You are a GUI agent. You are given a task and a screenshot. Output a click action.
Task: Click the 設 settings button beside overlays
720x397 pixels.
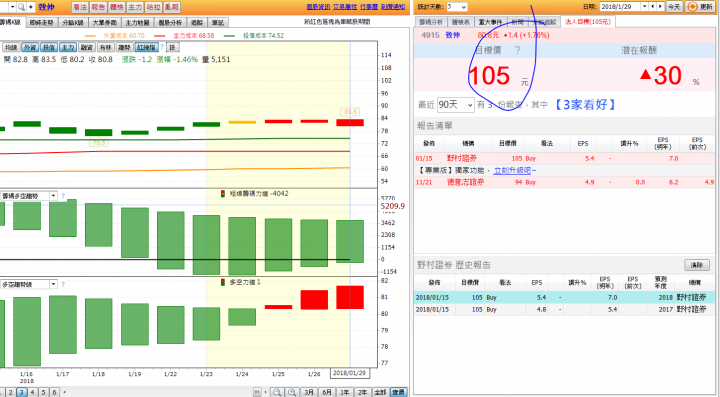pyautogui.click(x=173, y=47)
